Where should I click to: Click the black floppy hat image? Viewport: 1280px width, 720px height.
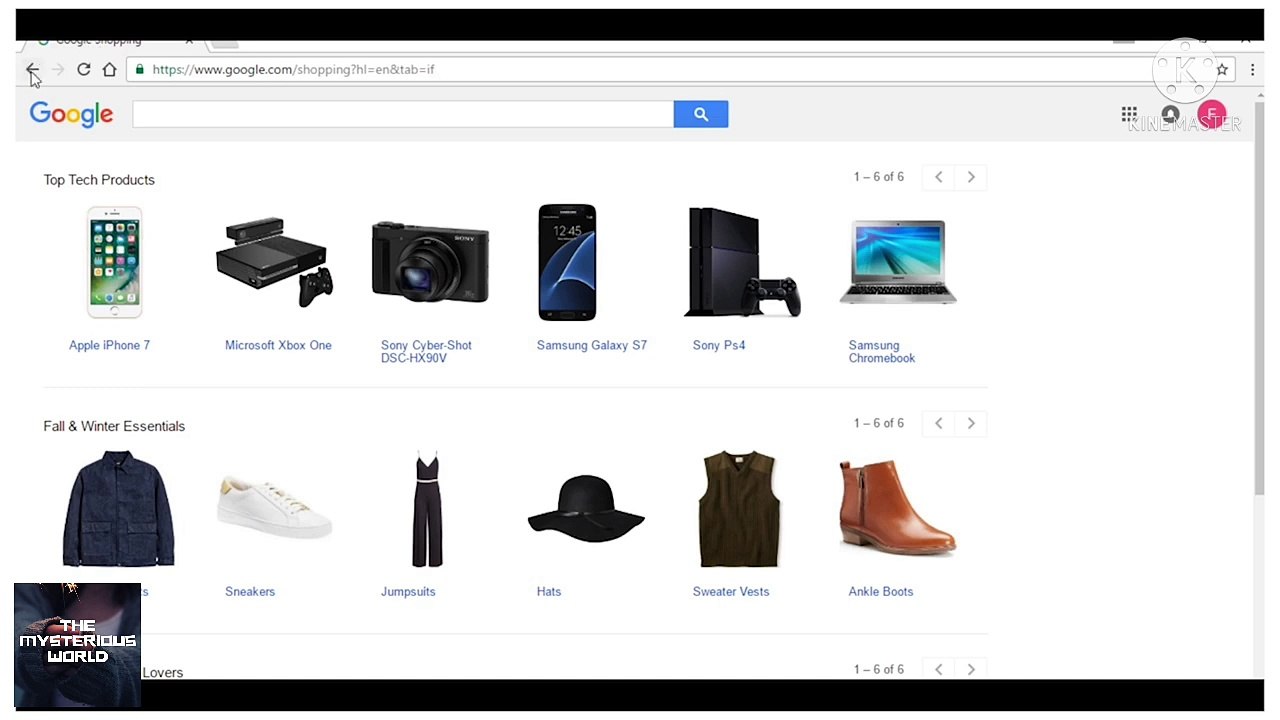coord(586,509)
